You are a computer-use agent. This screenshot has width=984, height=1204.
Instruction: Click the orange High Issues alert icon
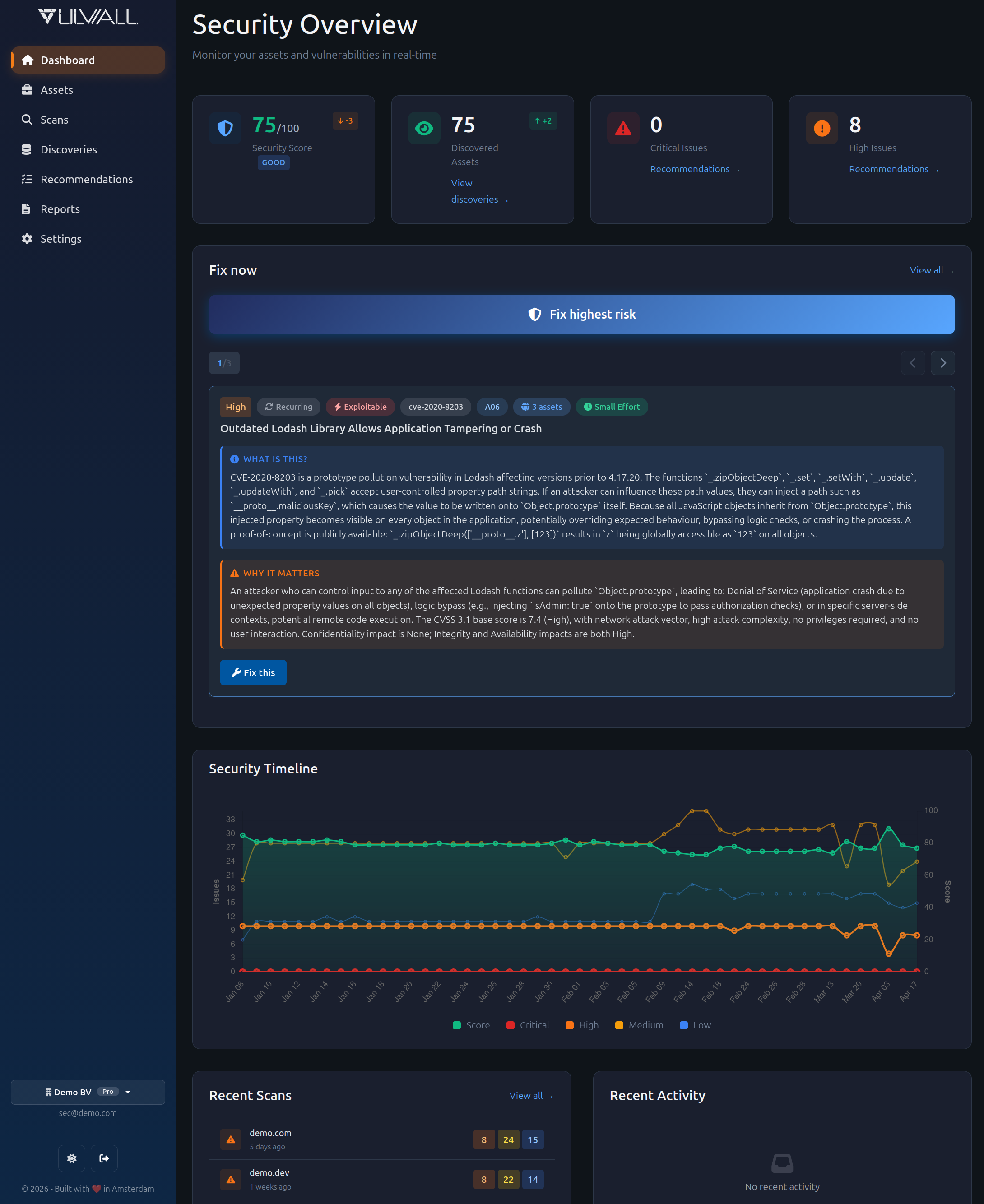pos(822,128)
